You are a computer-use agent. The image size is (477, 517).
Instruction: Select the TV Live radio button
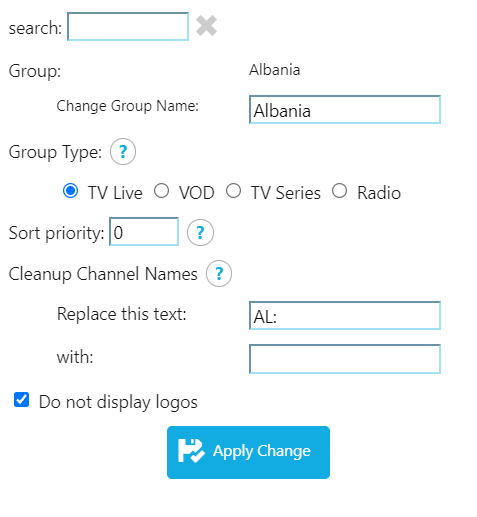71,191
